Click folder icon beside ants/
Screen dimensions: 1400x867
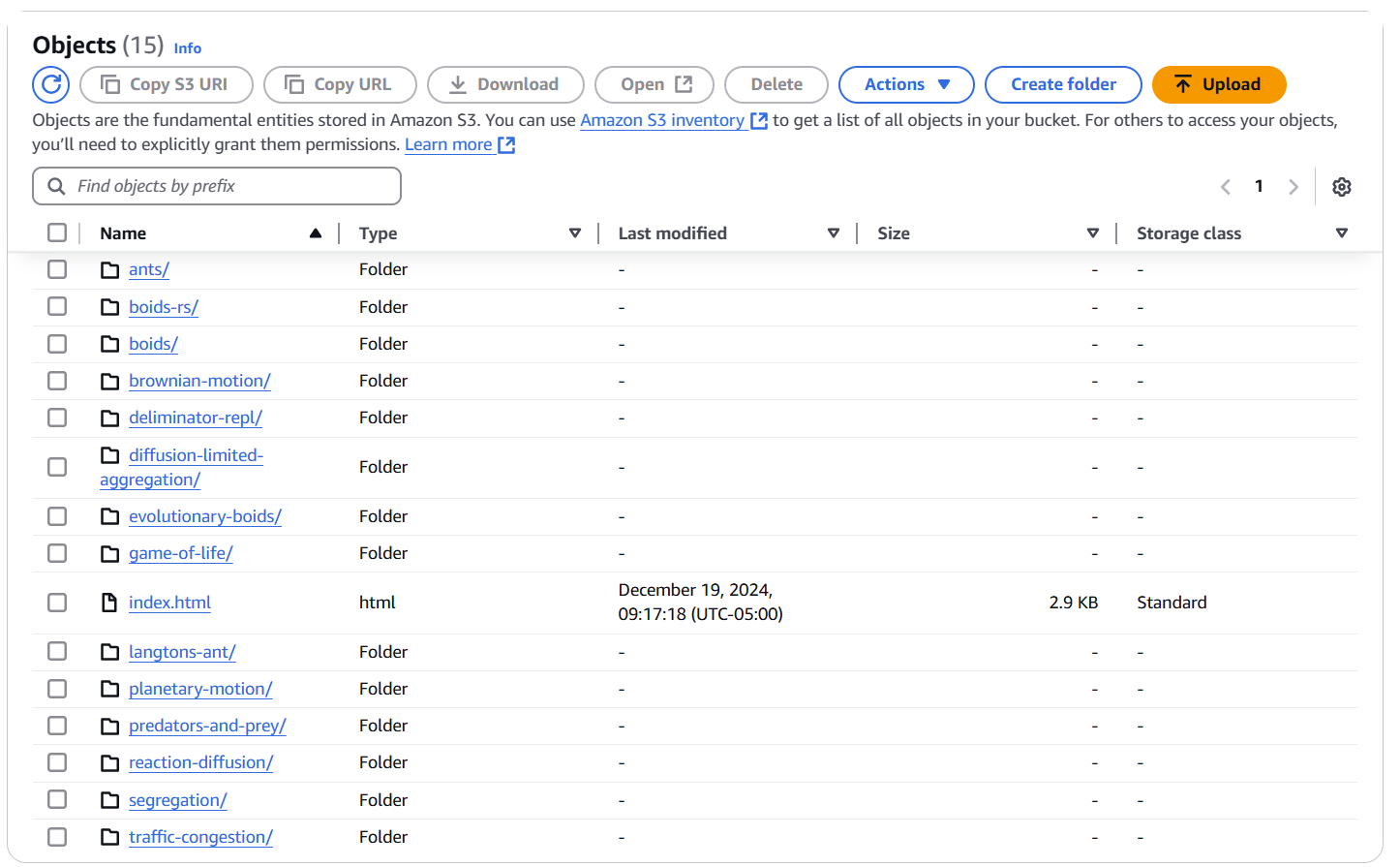coord(110,270)
